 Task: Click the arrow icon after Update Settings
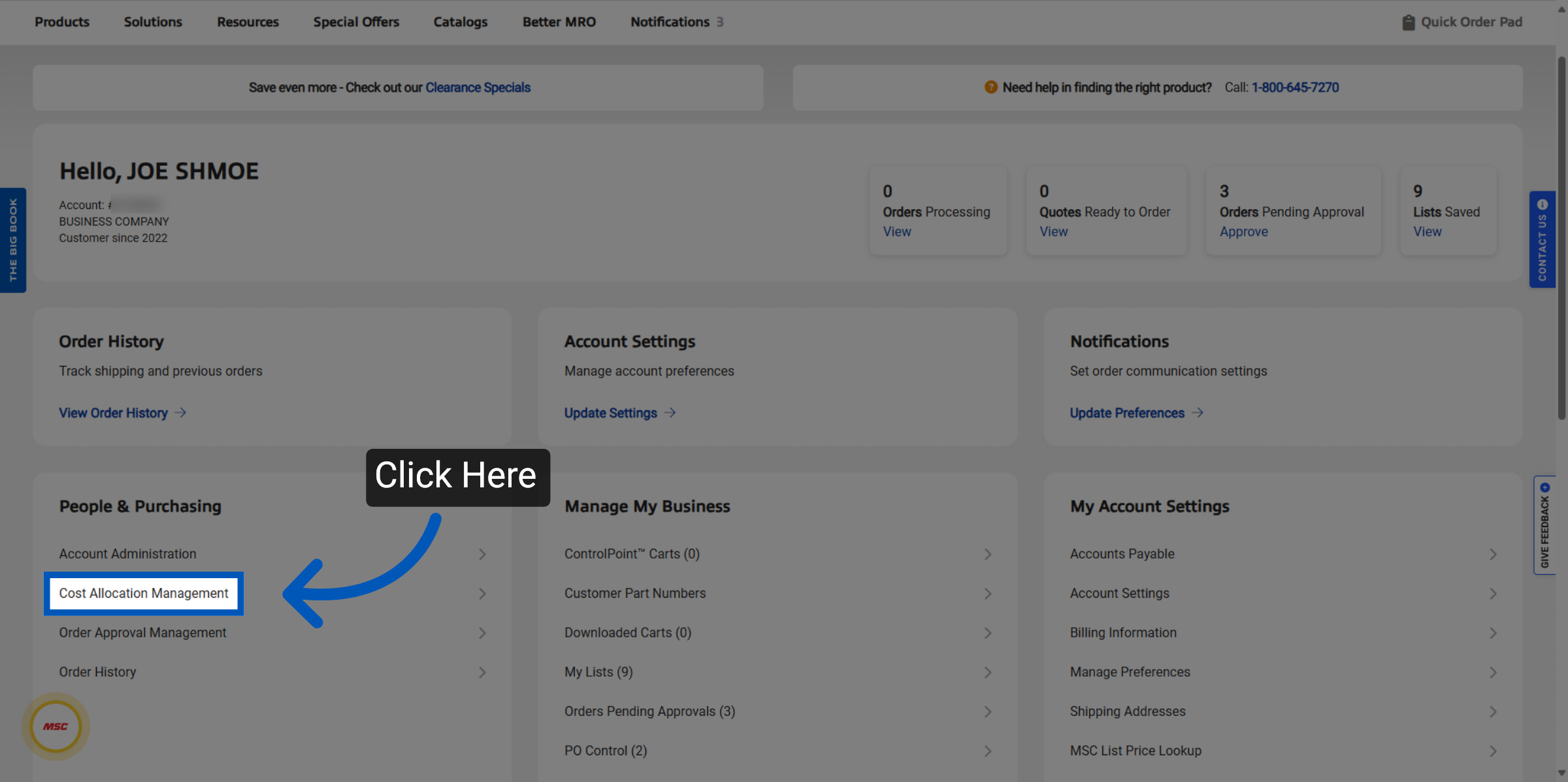tap(670, 413)
